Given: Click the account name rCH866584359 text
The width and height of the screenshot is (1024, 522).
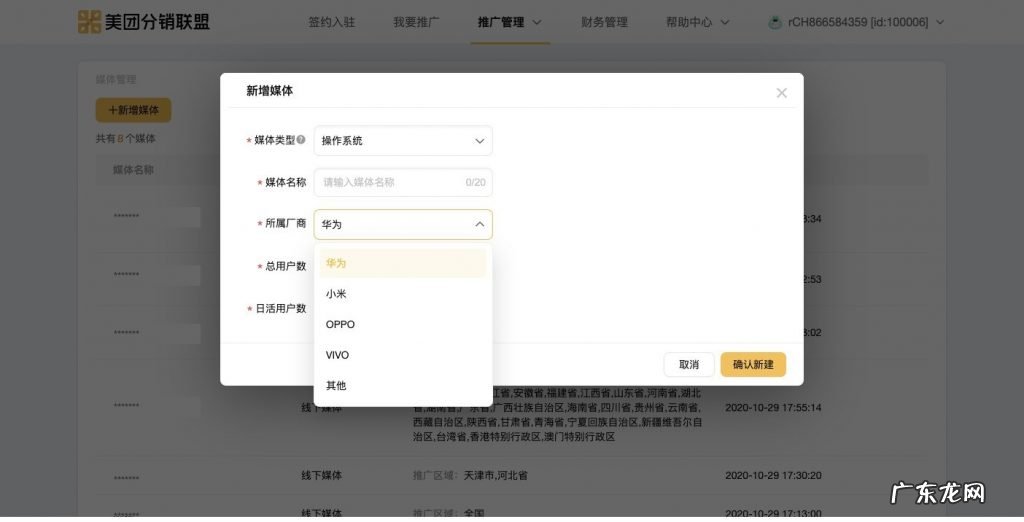Looking at the screenshot, I should click(x=858, y=22).
